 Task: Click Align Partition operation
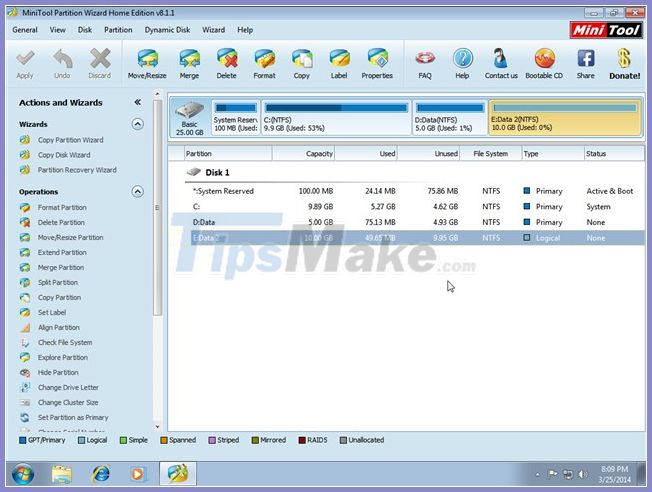pyautogui.click(x=49, y=327)
